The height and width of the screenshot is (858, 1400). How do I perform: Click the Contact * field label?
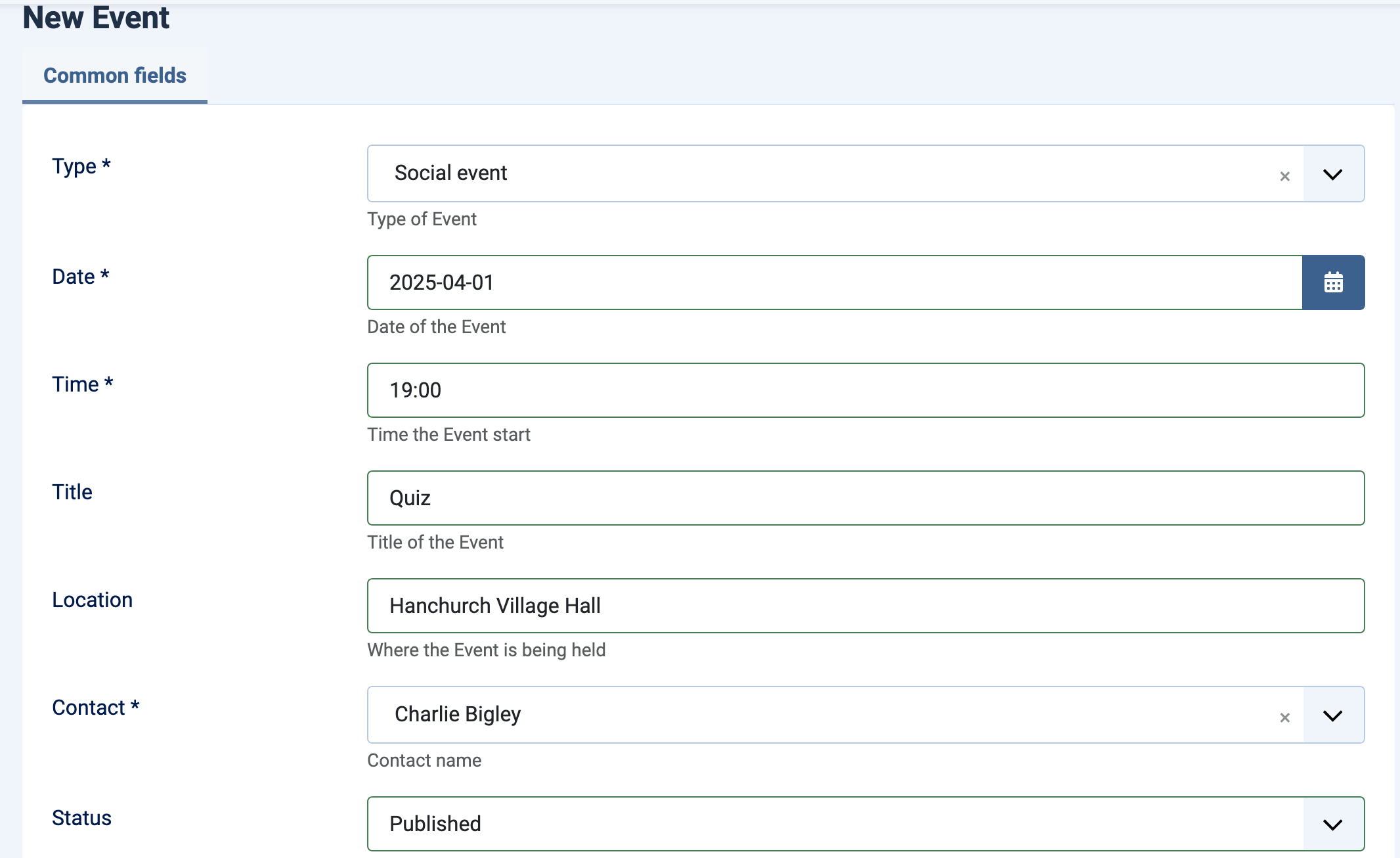coord(96,708)
